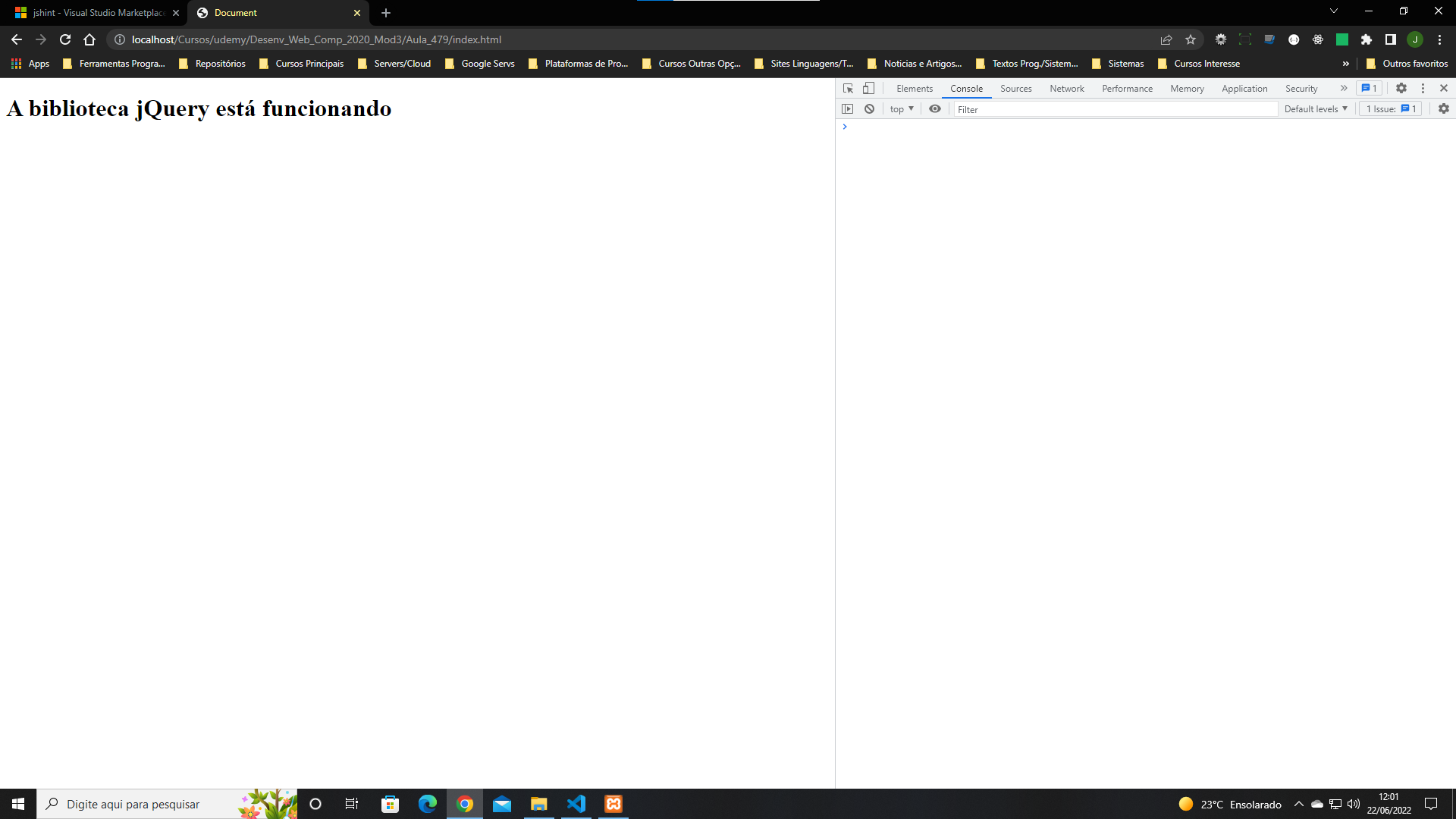1456x819 pixels.
Task: Open the Mail app from the taskbar
Action: [502, 804]
